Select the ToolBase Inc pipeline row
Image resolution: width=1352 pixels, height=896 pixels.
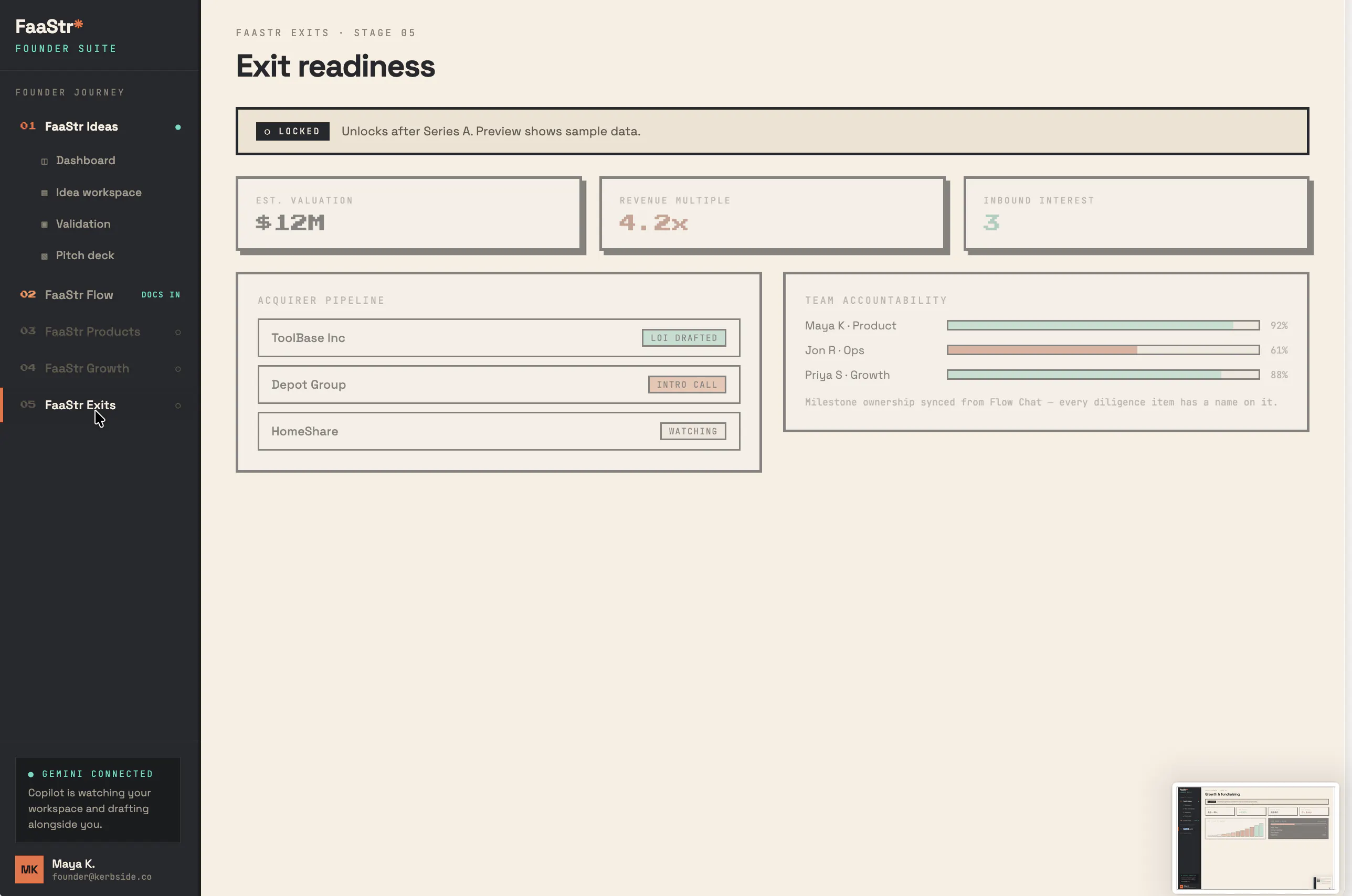499,338
